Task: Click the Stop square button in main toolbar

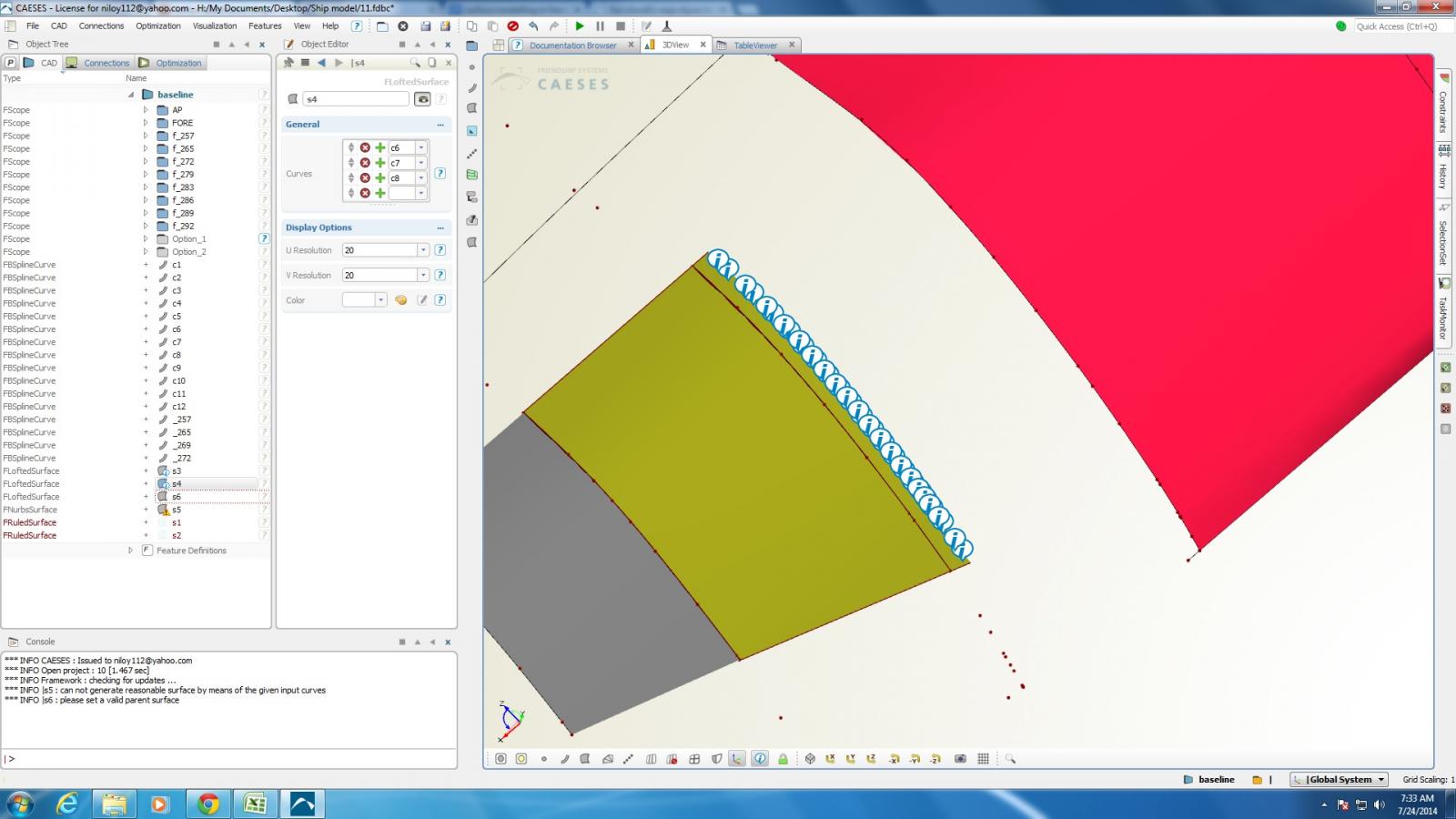Action: click(x=621, y=26)
